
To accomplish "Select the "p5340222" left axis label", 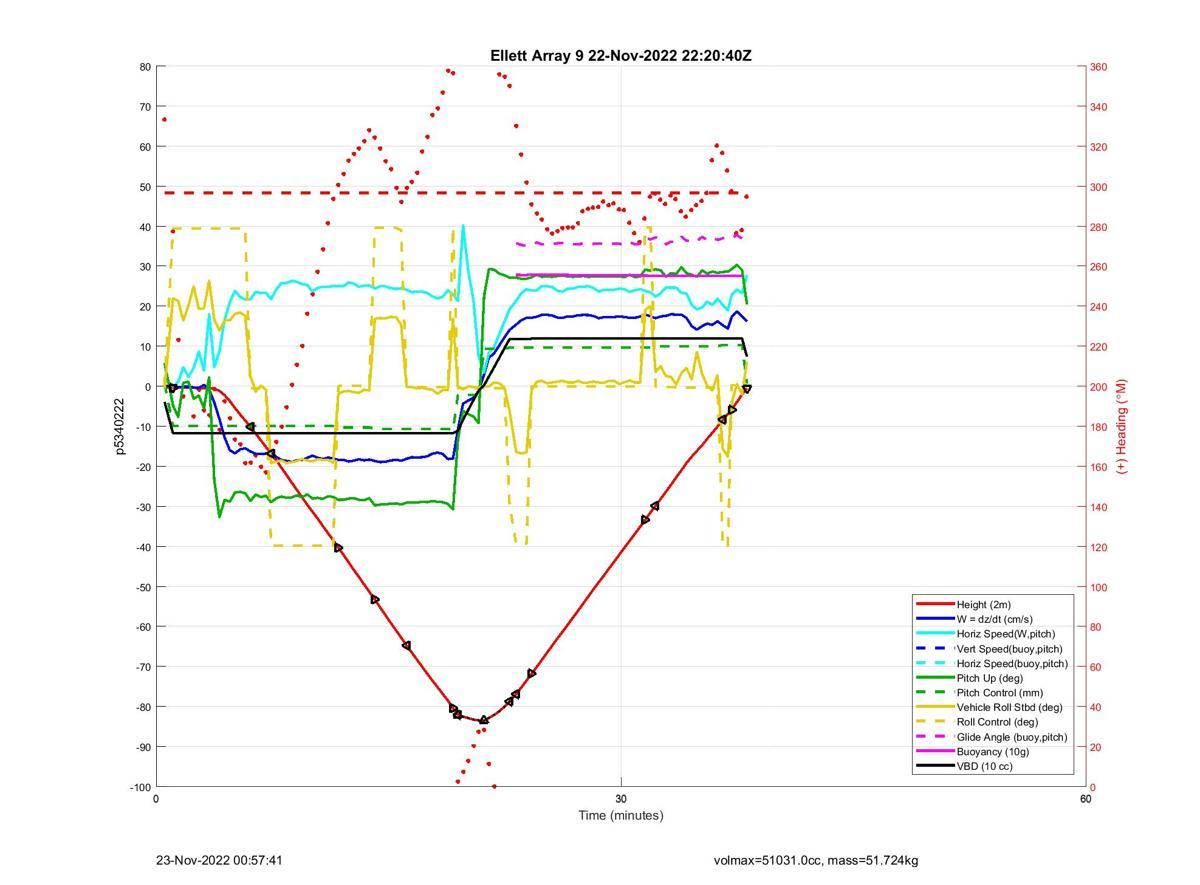I will (x=119, y=427).
